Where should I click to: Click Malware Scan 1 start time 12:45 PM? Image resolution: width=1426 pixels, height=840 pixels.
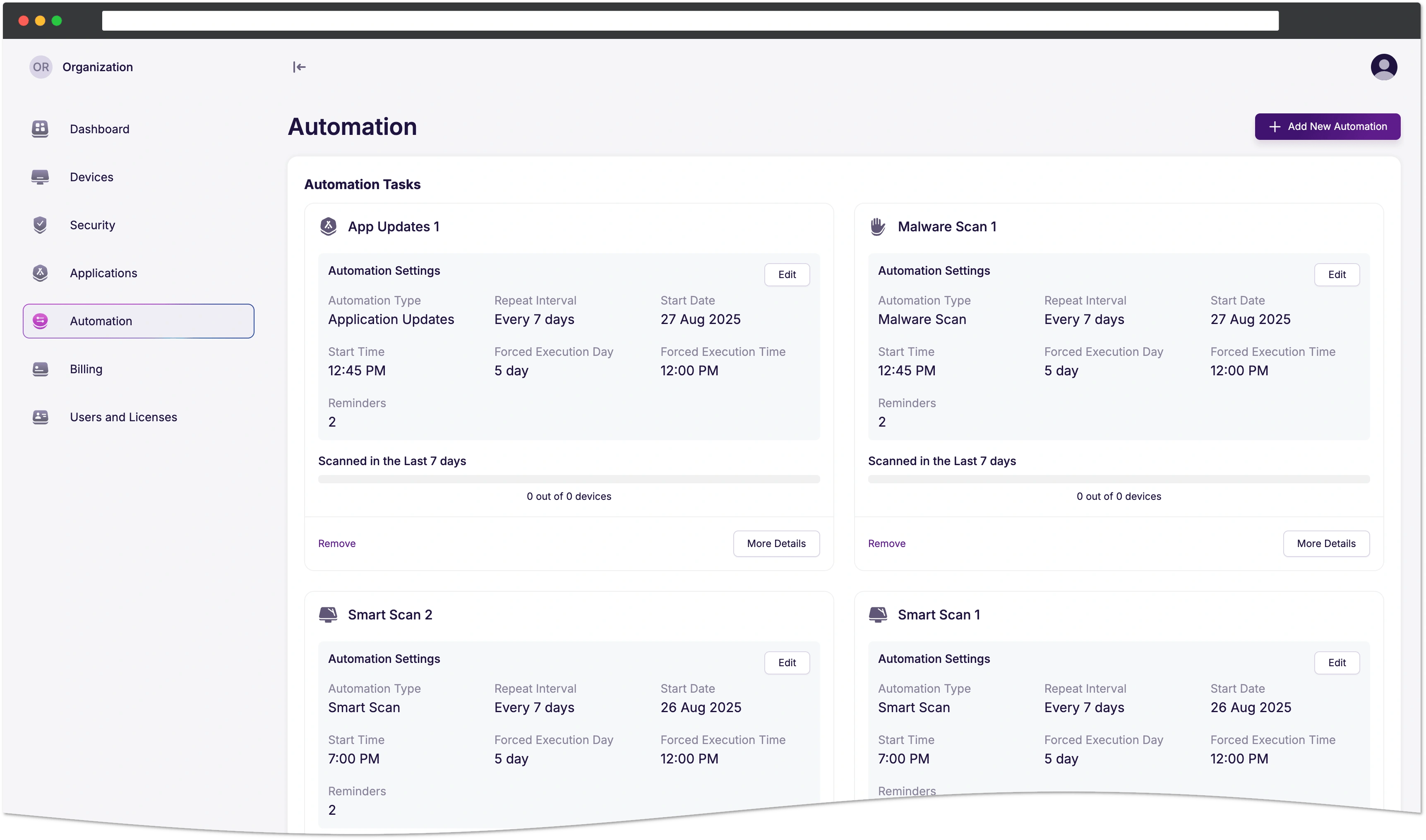(906, 371)
